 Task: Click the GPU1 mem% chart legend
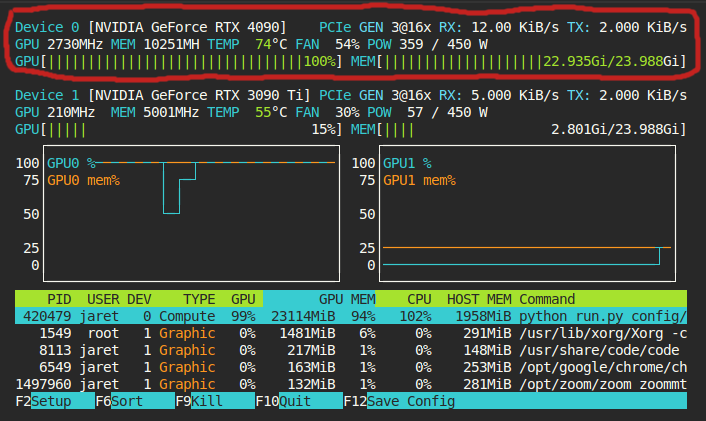(x=419, y=181)
